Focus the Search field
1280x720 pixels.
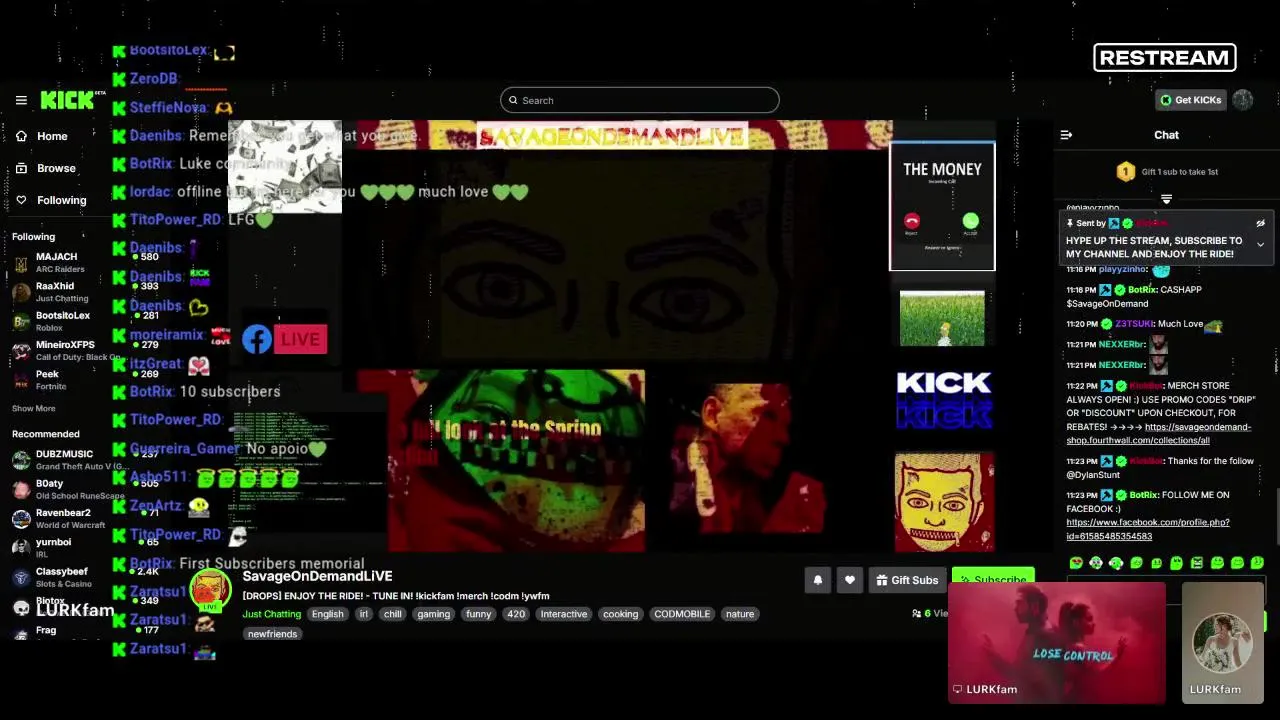click(x=640, y=100)
